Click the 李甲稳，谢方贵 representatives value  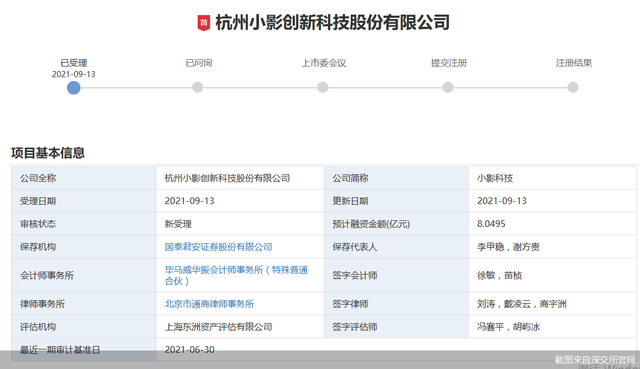tap(508, 247)
